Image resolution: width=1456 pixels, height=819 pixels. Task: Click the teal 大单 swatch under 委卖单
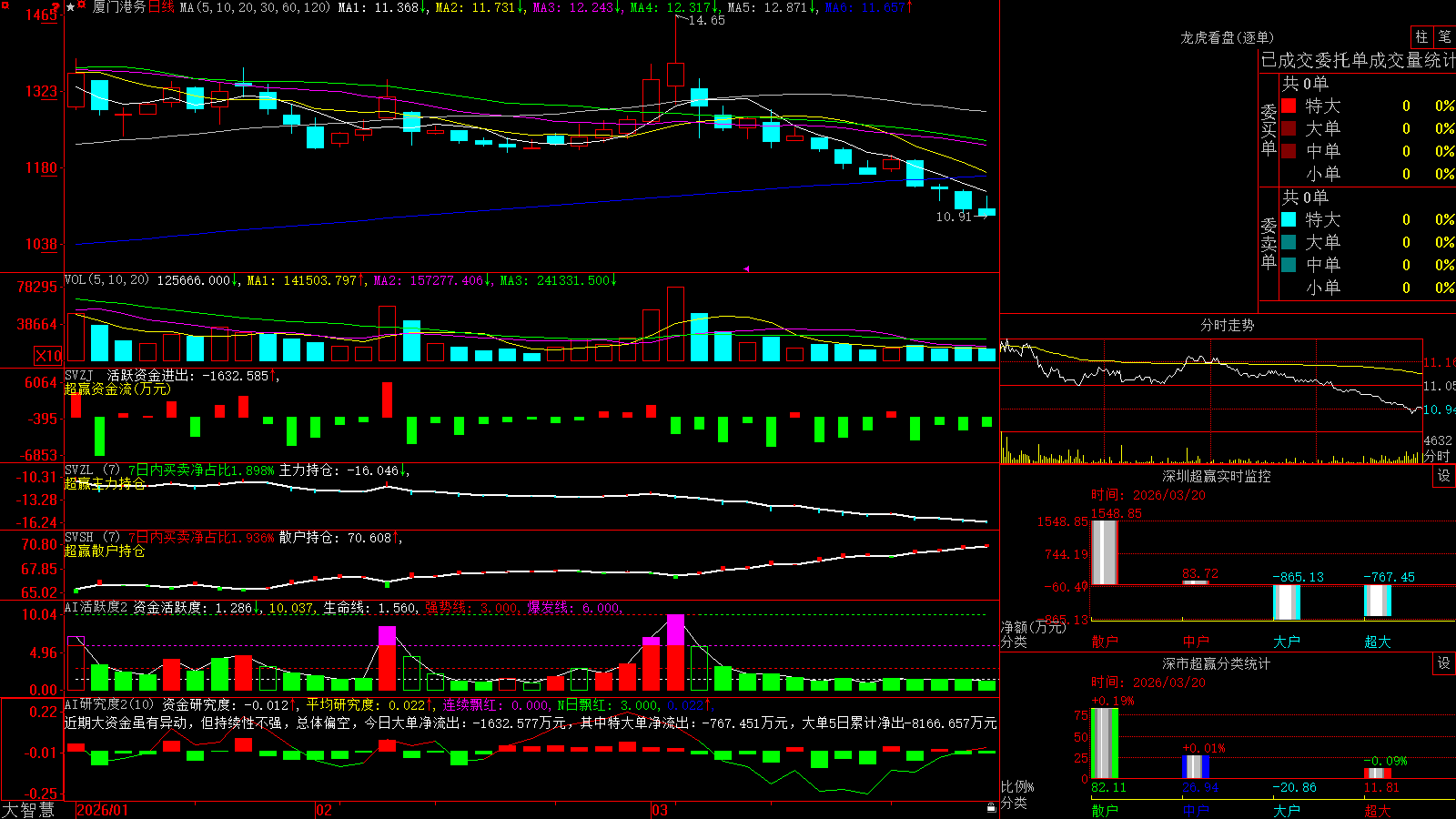1289,242
